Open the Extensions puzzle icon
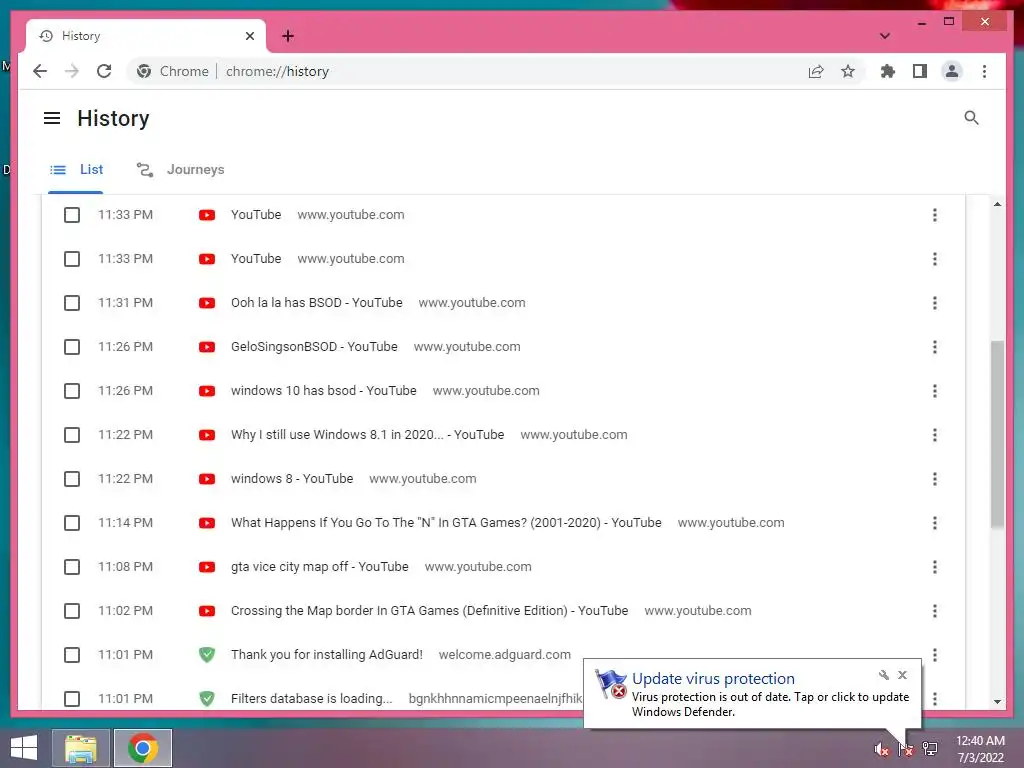This screenshot has width=1024, height=768. [x=888, y=71]
